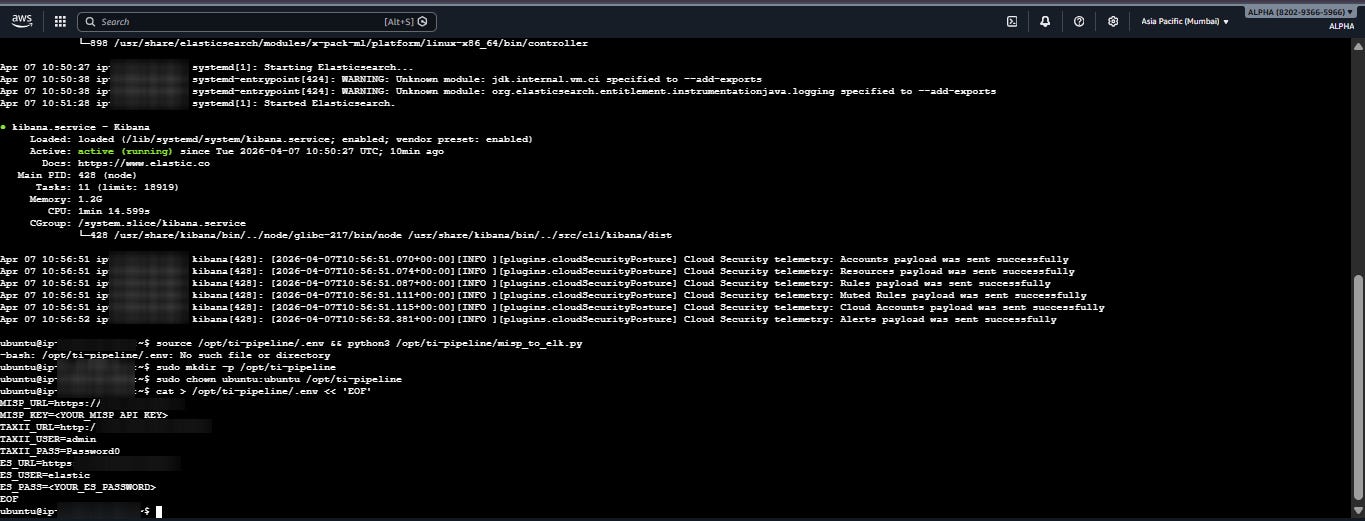Click the 'CPU: 1min 14.599s' line

(x=99, y=211)
